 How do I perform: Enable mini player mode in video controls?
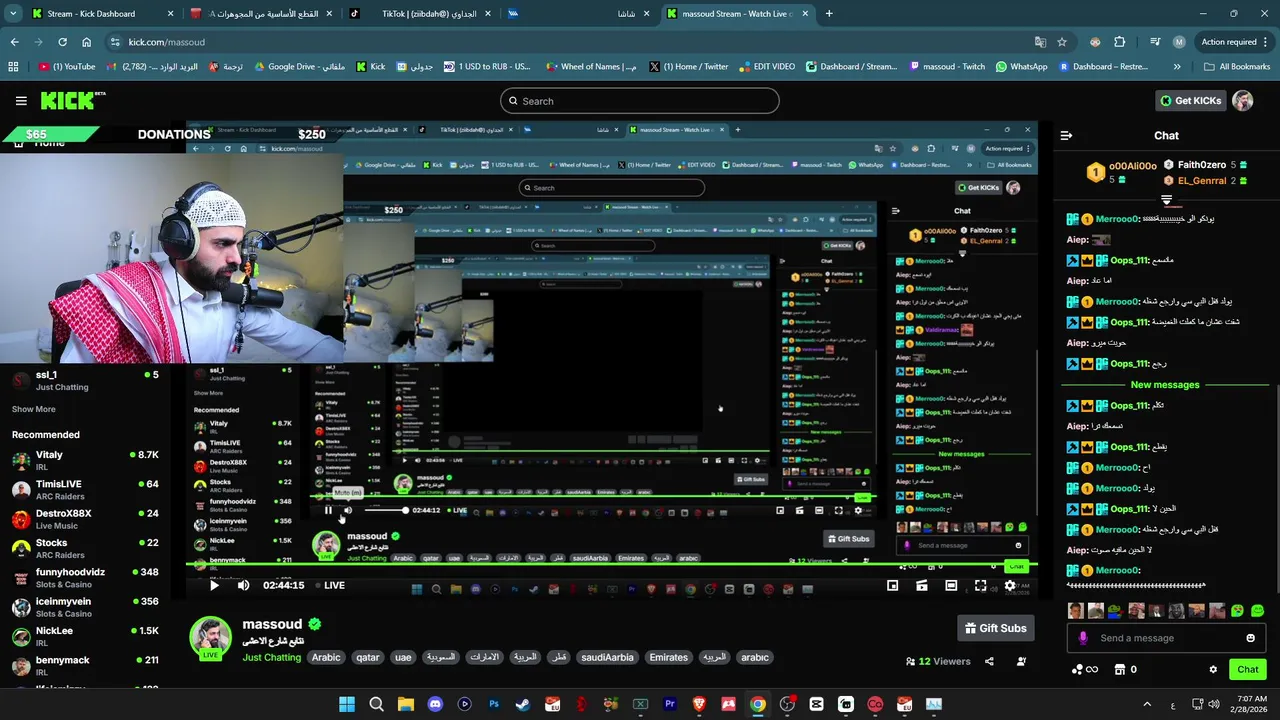(893, 586)
